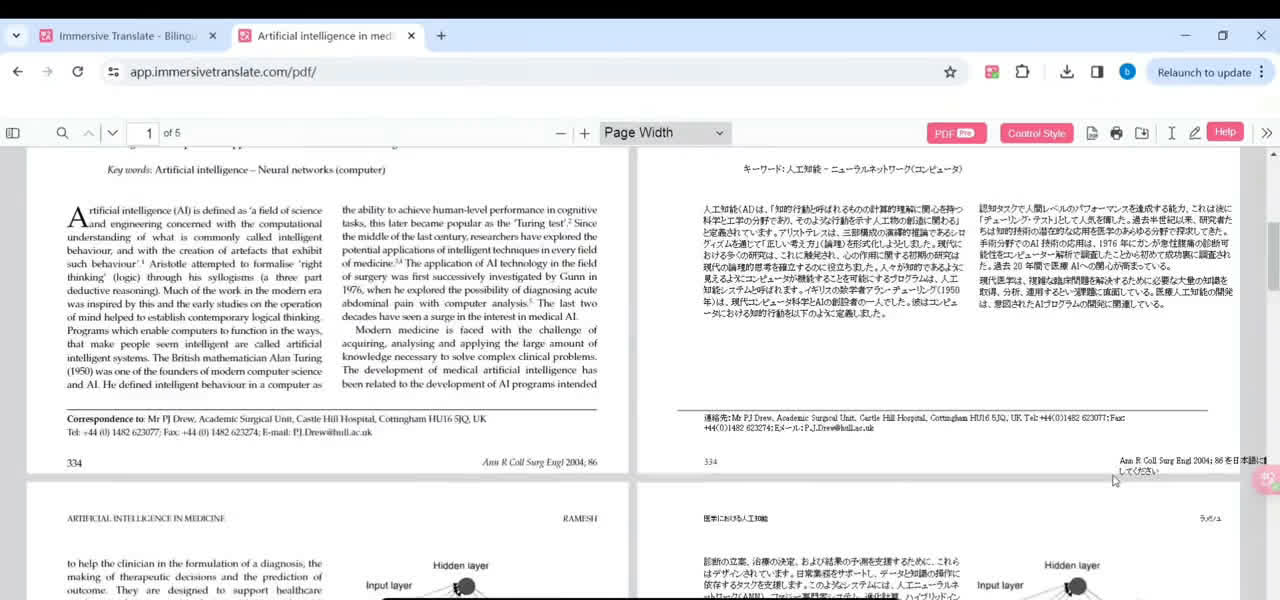Open the Immersive Translate extension icon
1280x600 pixels.
tap(992, 72)
